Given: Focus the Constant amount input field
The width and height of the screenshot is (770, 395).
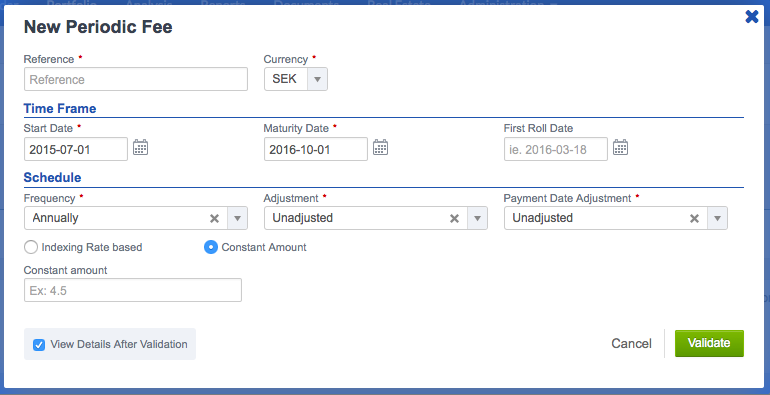Looking at the screenshot, I should (x=133, y=290).
